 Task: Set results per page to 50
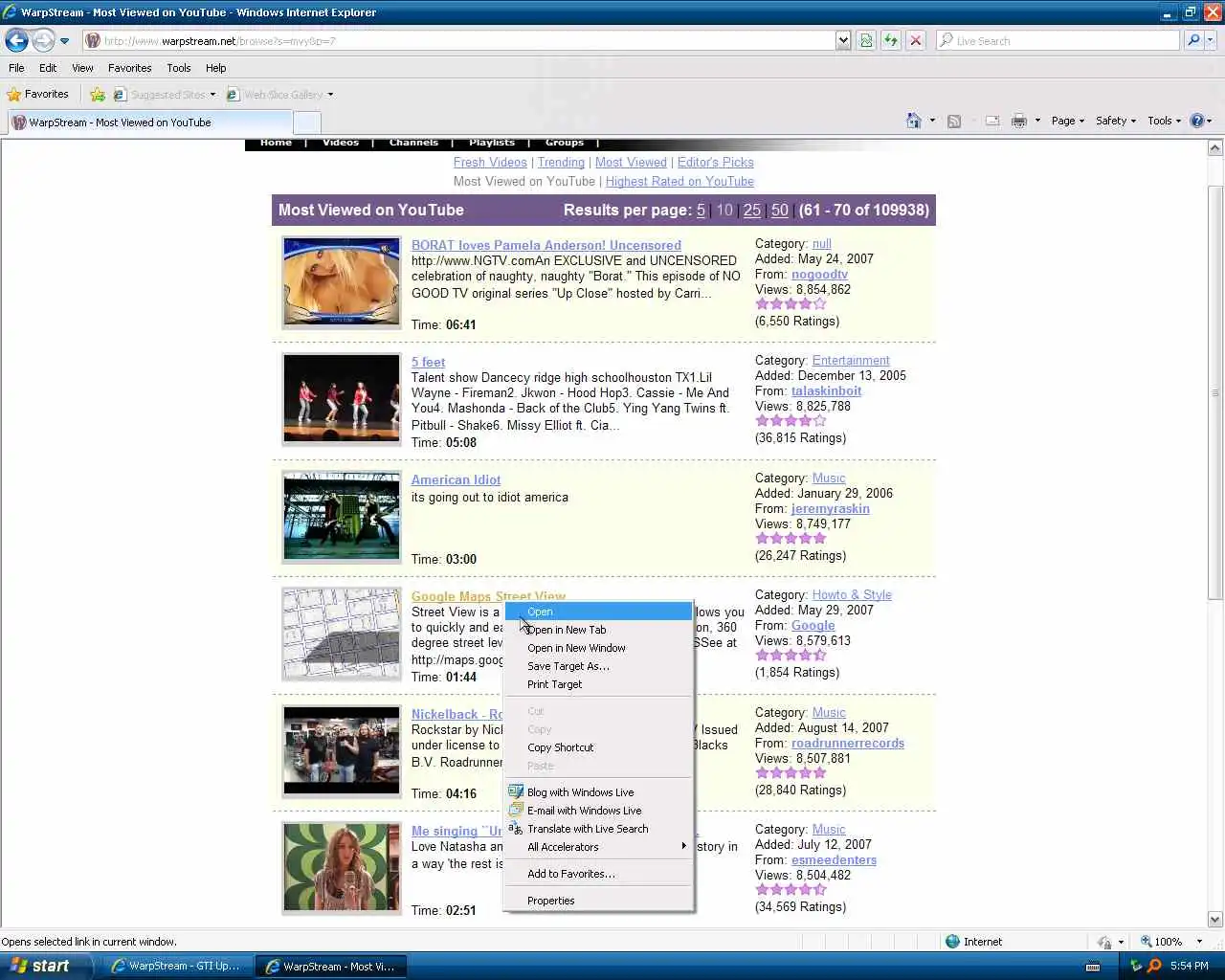pos(780,211)
